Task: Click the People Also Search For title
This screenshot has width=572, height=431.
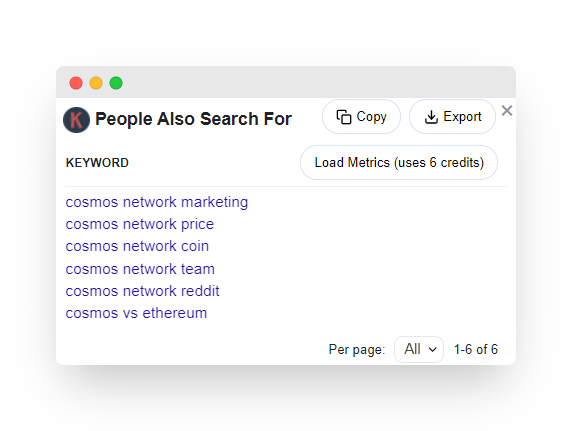Action: (193, 119)
